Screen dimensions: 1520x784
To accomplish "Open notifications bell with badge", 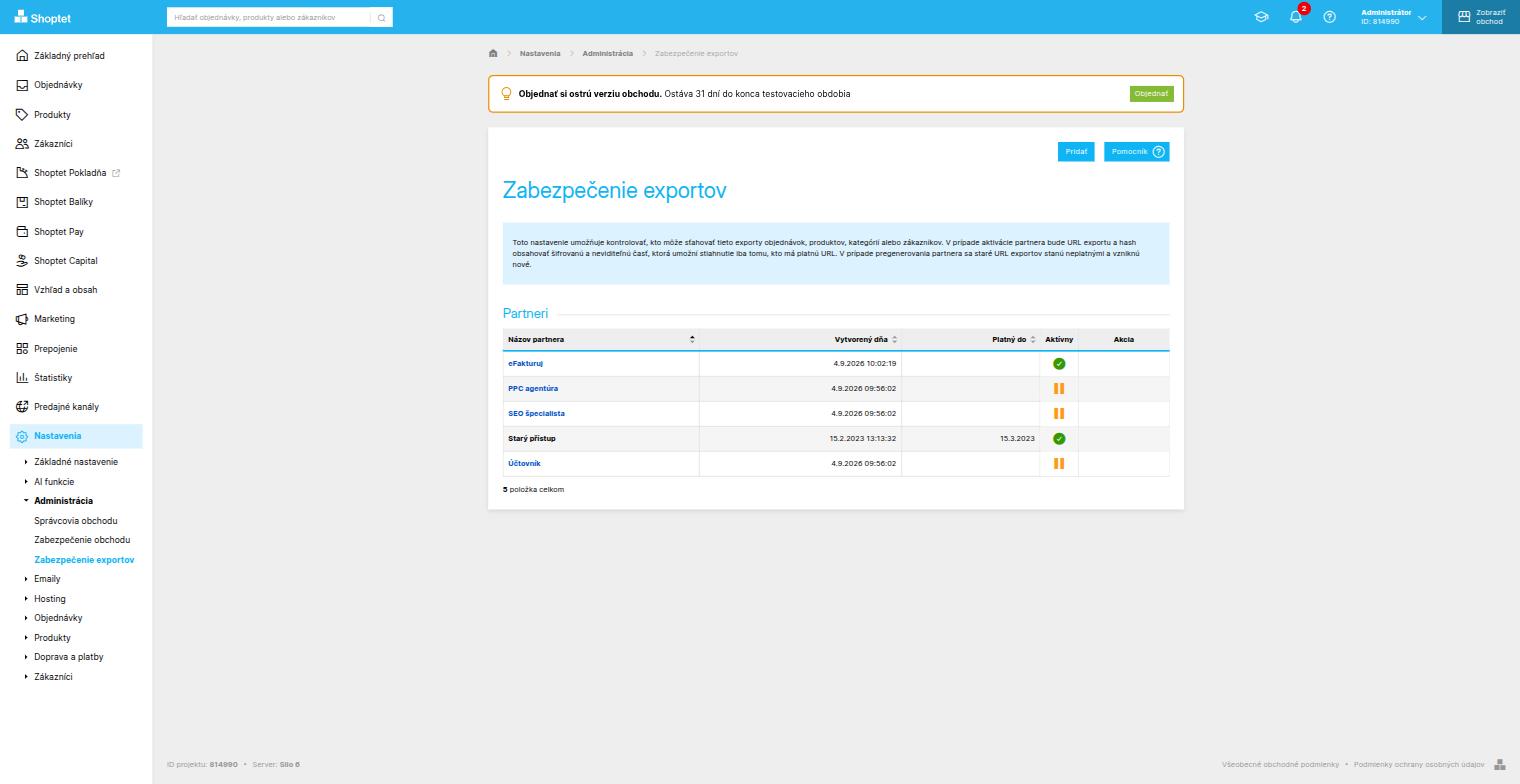I will tap(1296, 17).
